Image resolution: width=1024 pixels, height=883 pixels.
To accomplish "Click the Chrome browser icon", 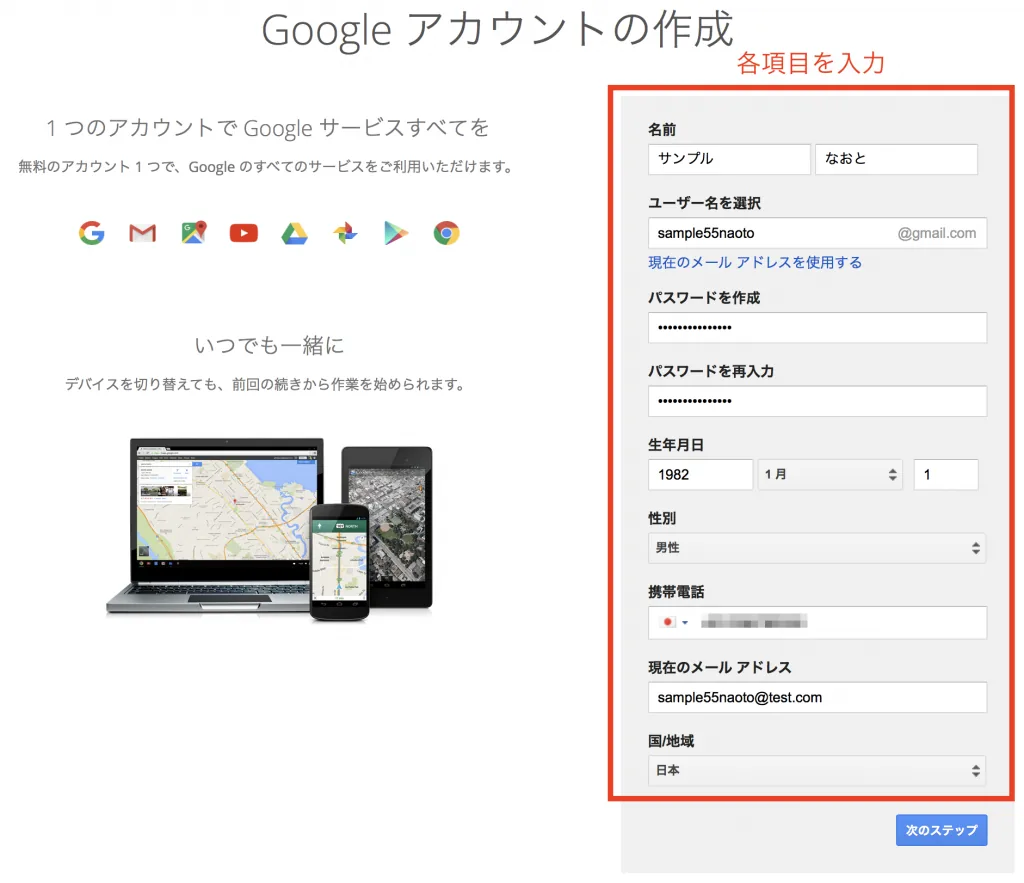I will click(x=447, y=233).
